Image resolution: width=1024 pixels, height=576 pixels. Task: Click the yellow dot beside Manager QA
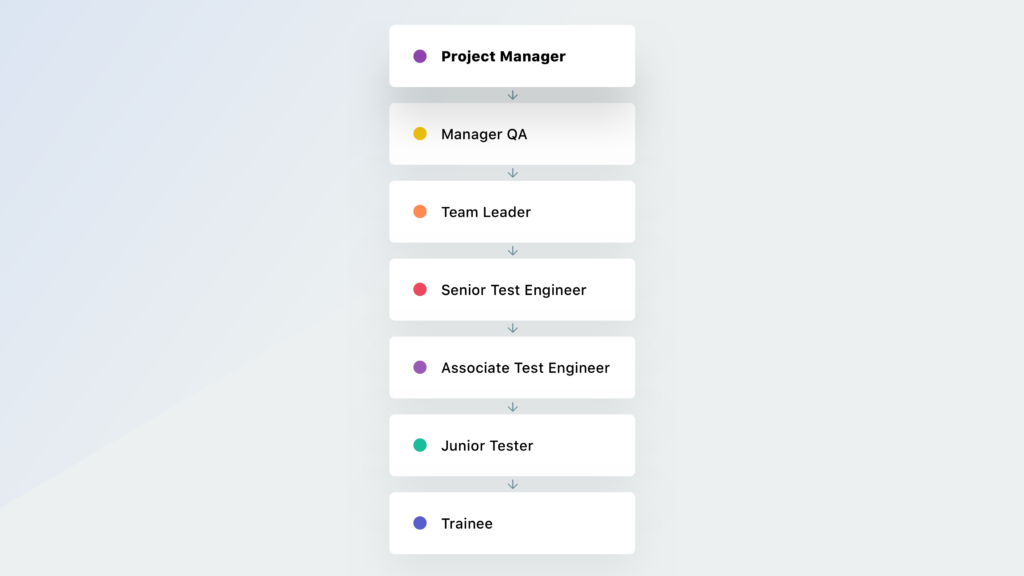point(420,134)
